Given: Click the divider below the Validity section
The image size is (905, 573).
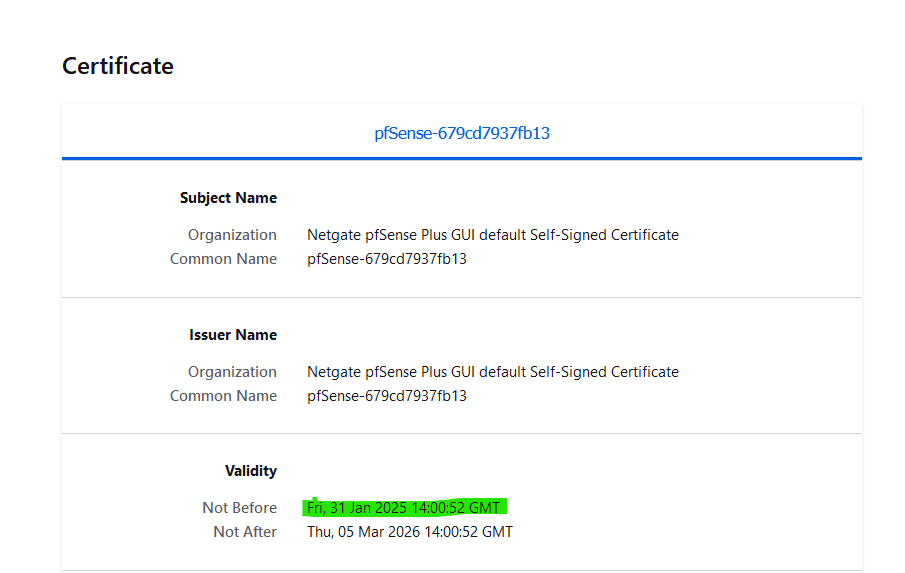Looking at the screenshot, I should click(462, 571).
